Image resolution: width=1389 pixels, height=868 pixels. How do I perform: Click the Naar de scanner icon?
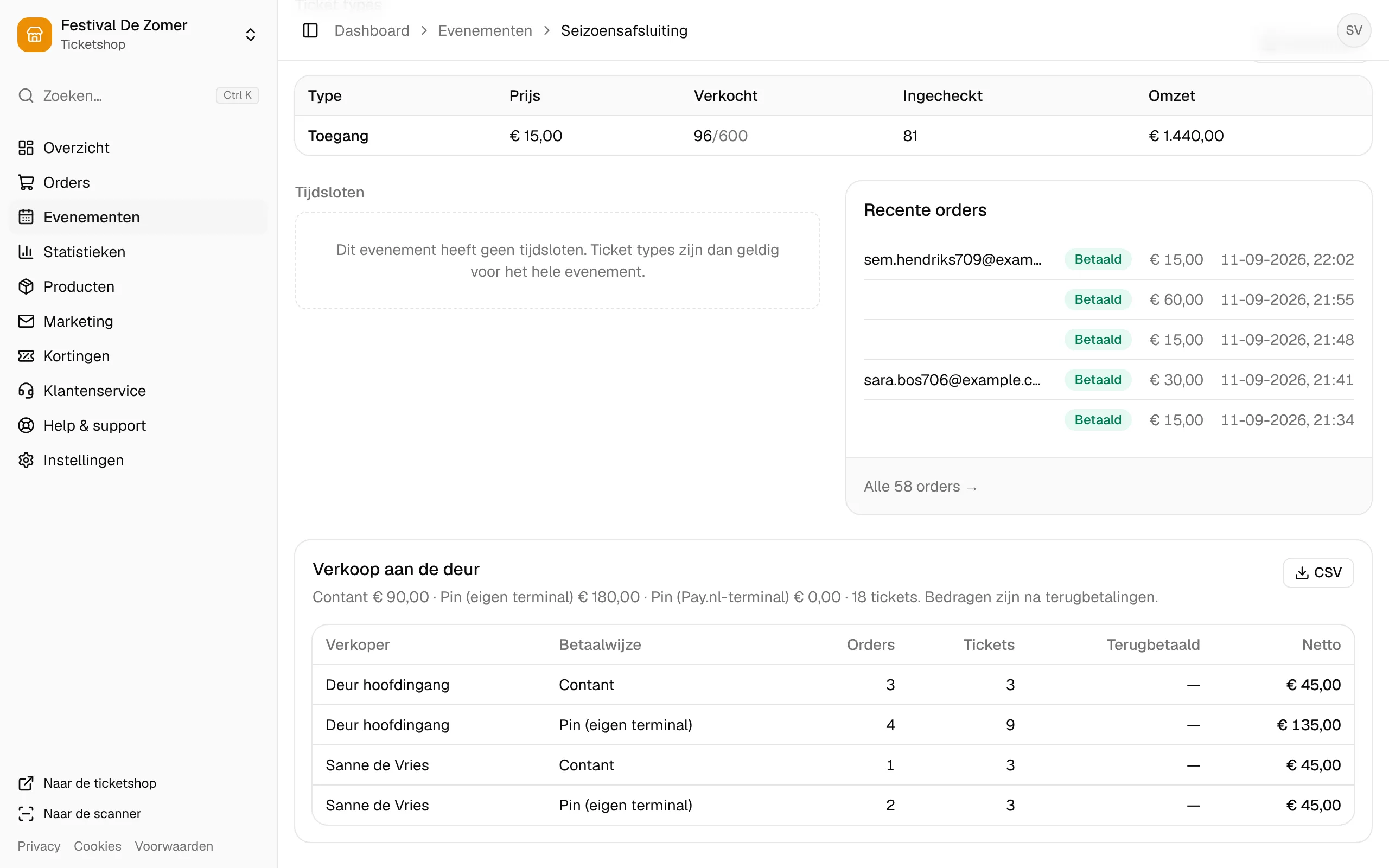pos(26,813)
